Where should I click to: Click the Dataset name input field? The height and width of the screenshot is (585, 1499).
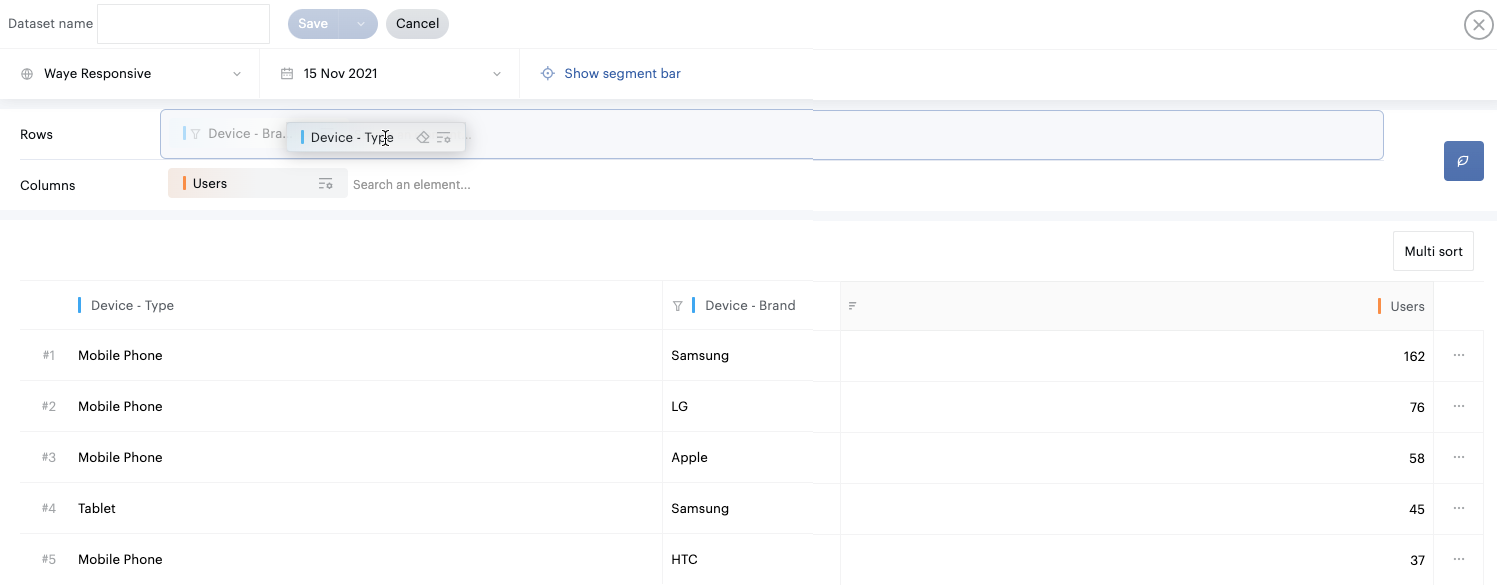pyautogui.click(x=183, y=24)
